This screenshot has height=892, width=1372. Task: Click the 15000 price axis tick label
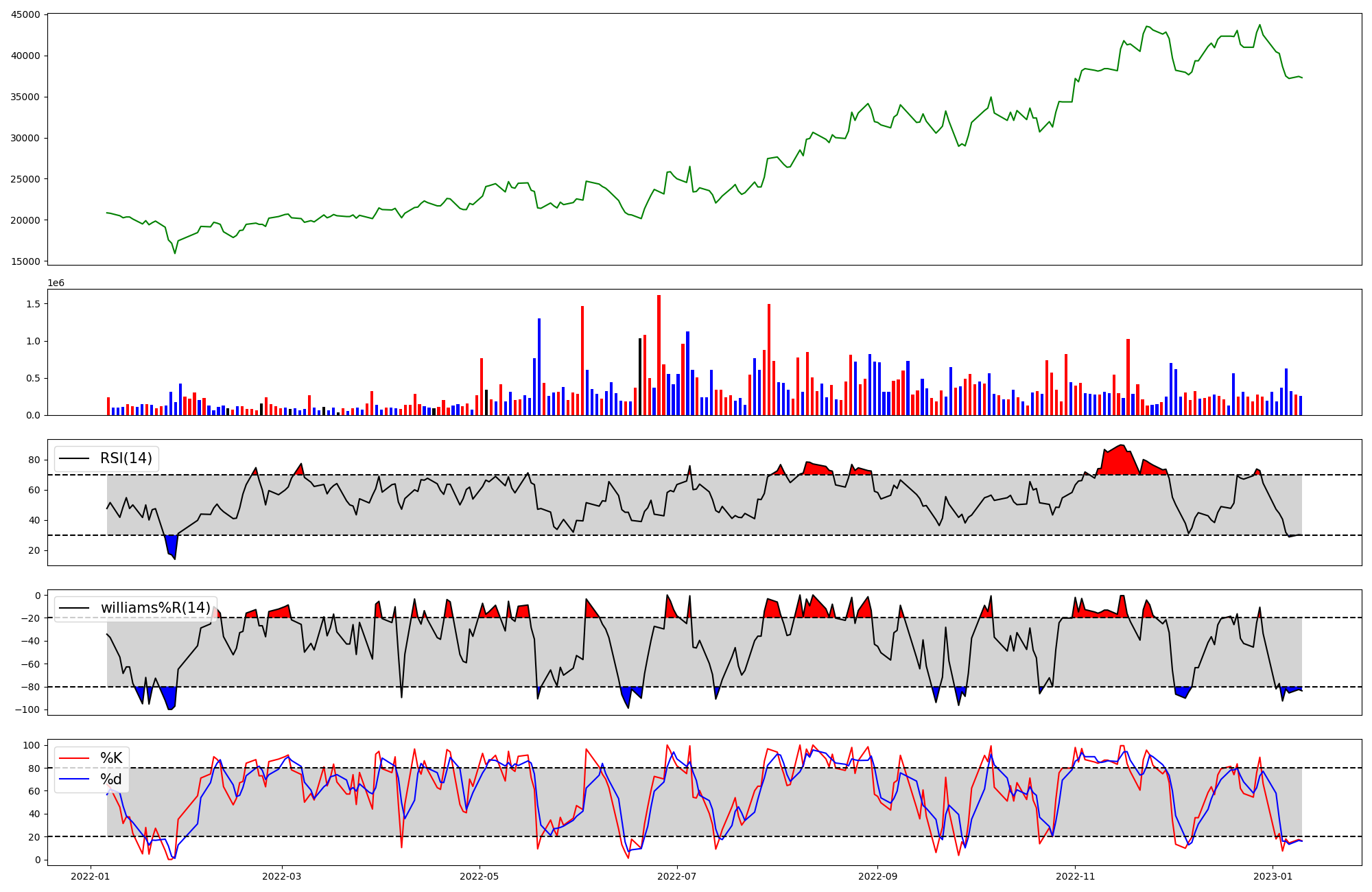25,261
